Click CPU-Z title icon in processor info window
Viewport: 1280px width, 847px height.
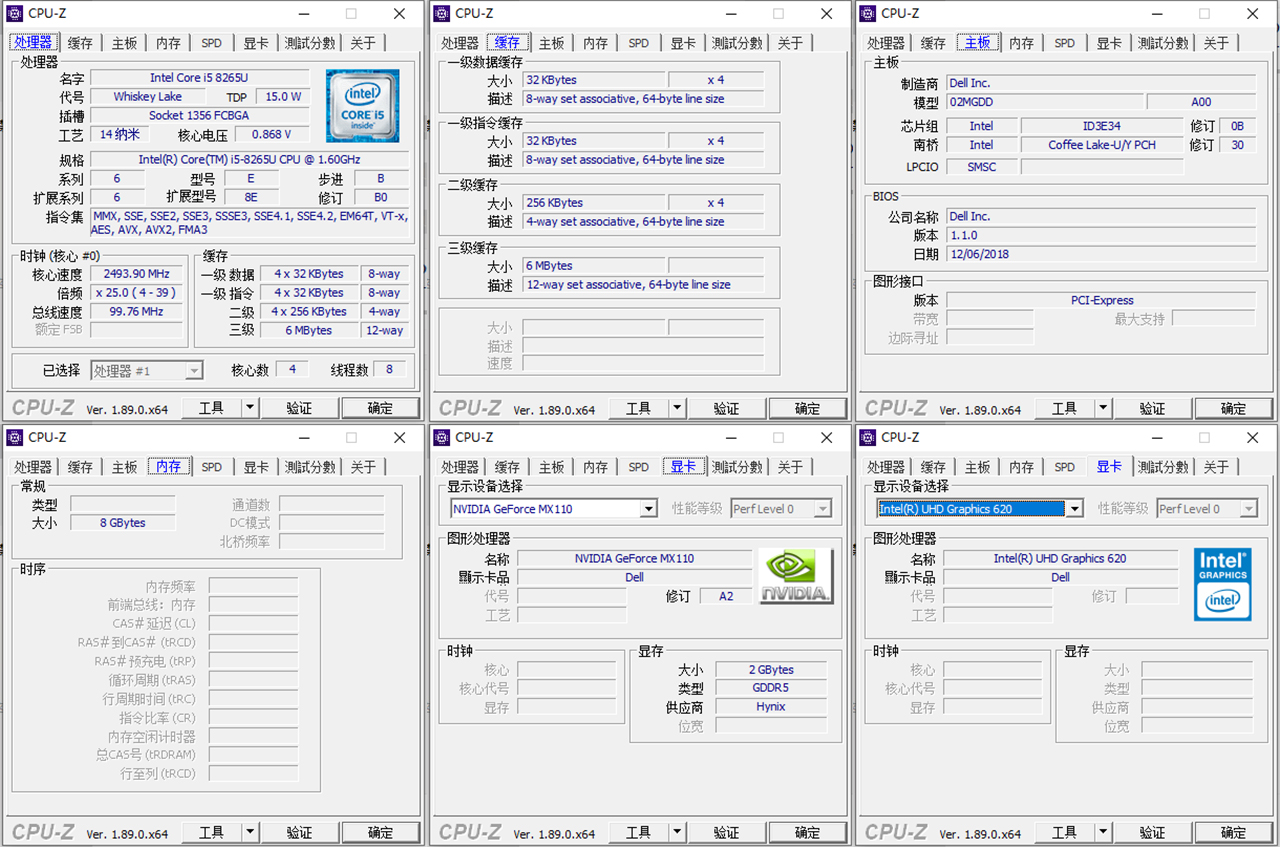coord(15,13)
